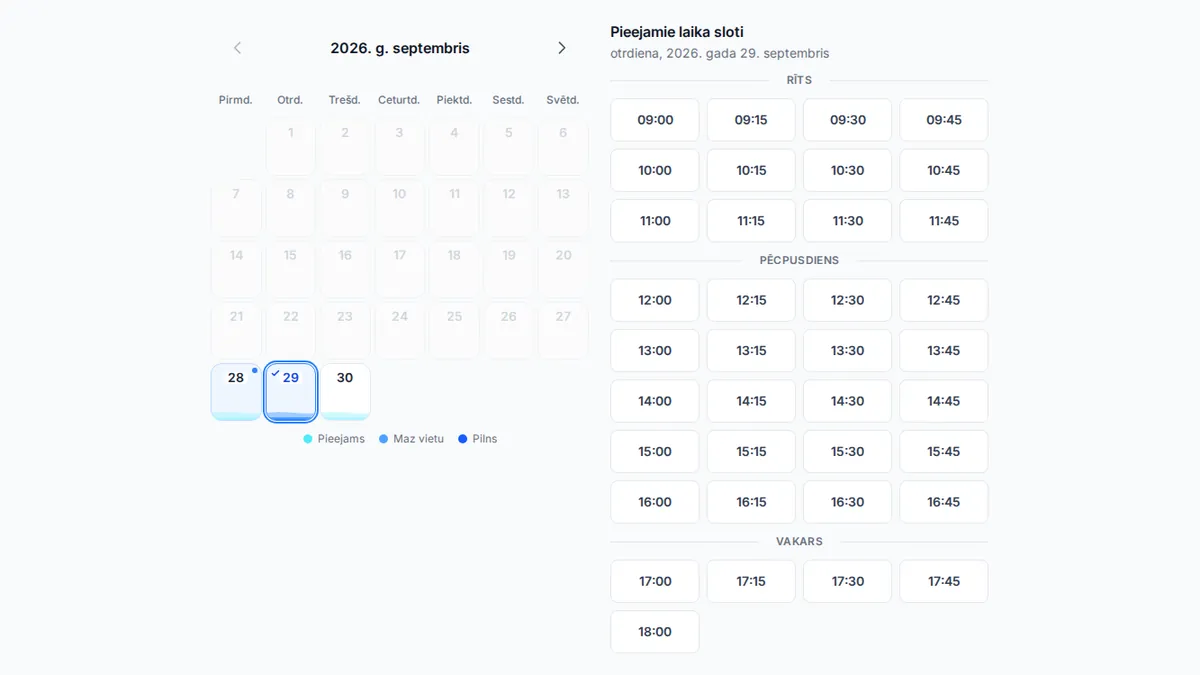
Task: Pick the 13:15 time slot
Action: coord(751,351)
